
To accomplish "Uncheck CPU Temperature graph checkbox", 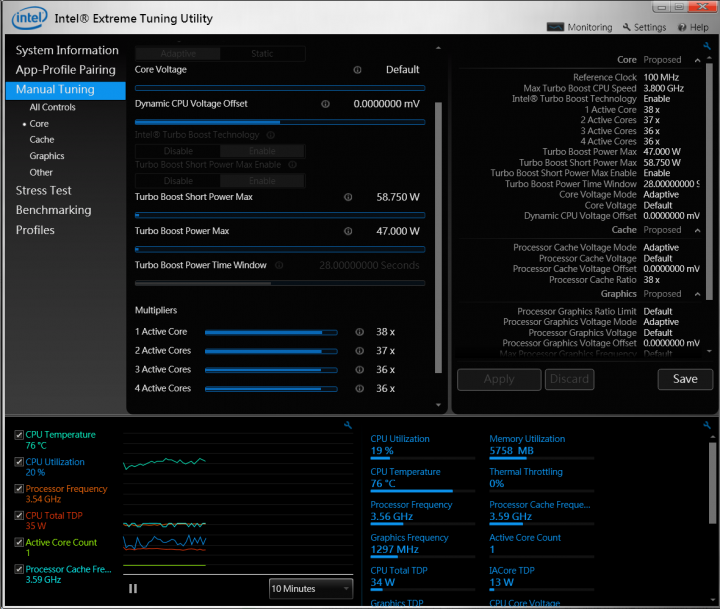I will pos(19,434).
